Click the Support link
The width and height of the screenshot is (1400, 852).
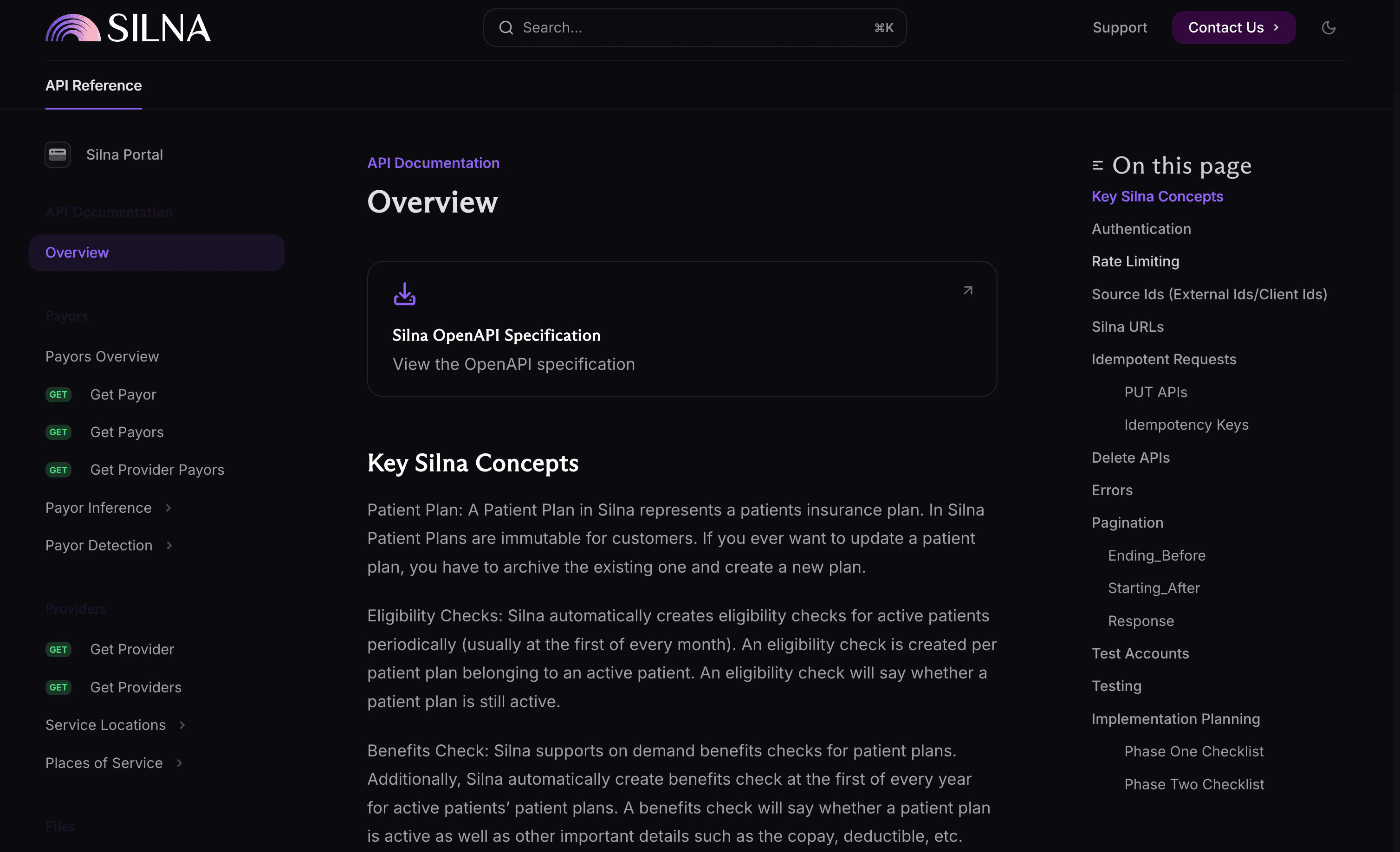click(x=1120, y=27)
